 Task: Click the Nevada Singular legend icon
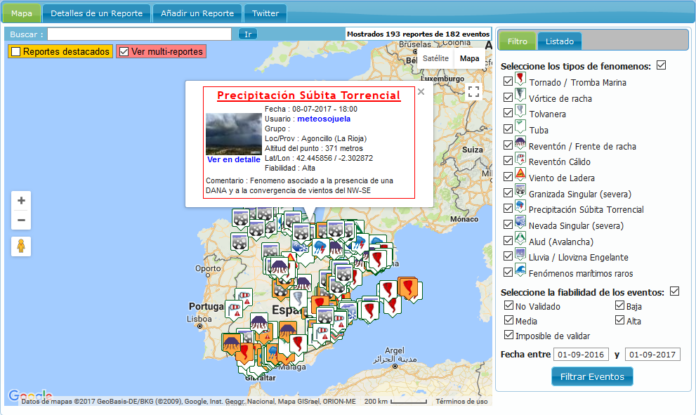tap(520, 222)
